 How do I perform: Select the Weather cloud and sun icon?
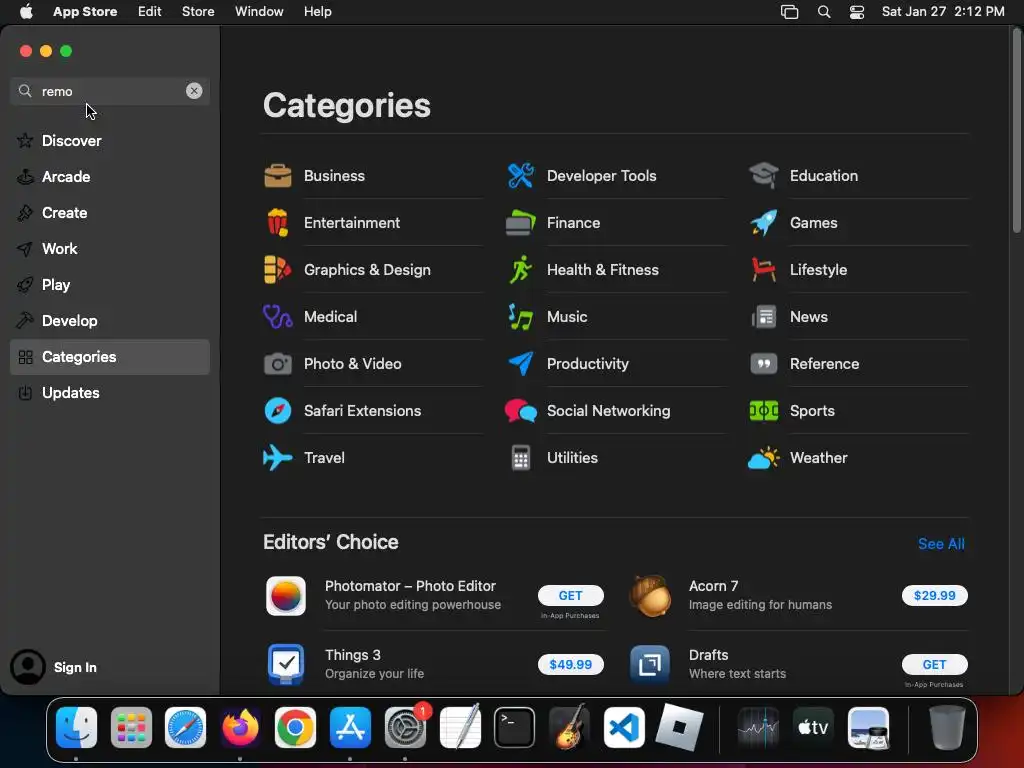tap(763, 458)
